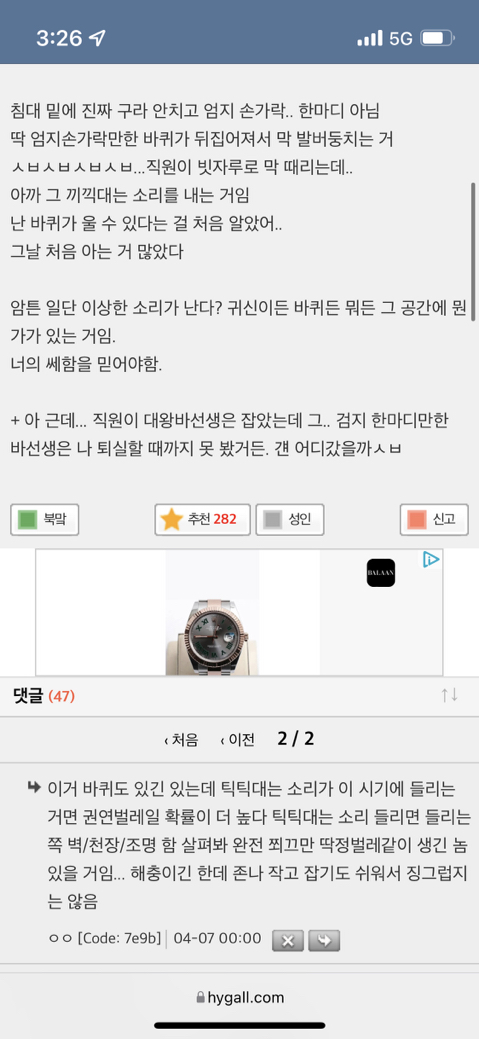Viewport: 479px width, 1039px height.
Task: Tap the yellow star recommend icon
Action: [172, 520]
